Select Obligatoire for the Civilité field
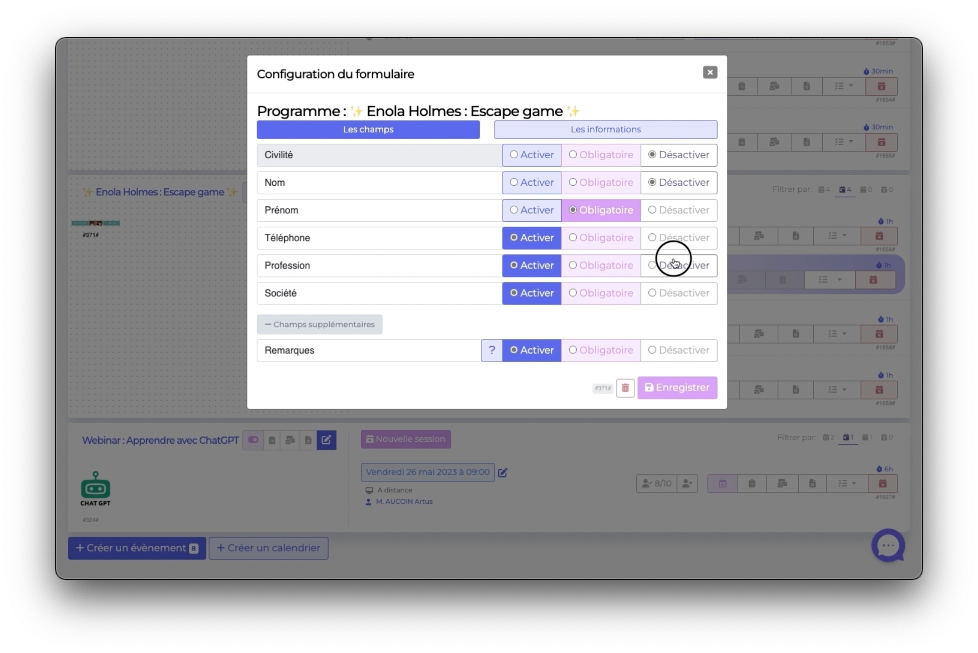 click(601, 155)
